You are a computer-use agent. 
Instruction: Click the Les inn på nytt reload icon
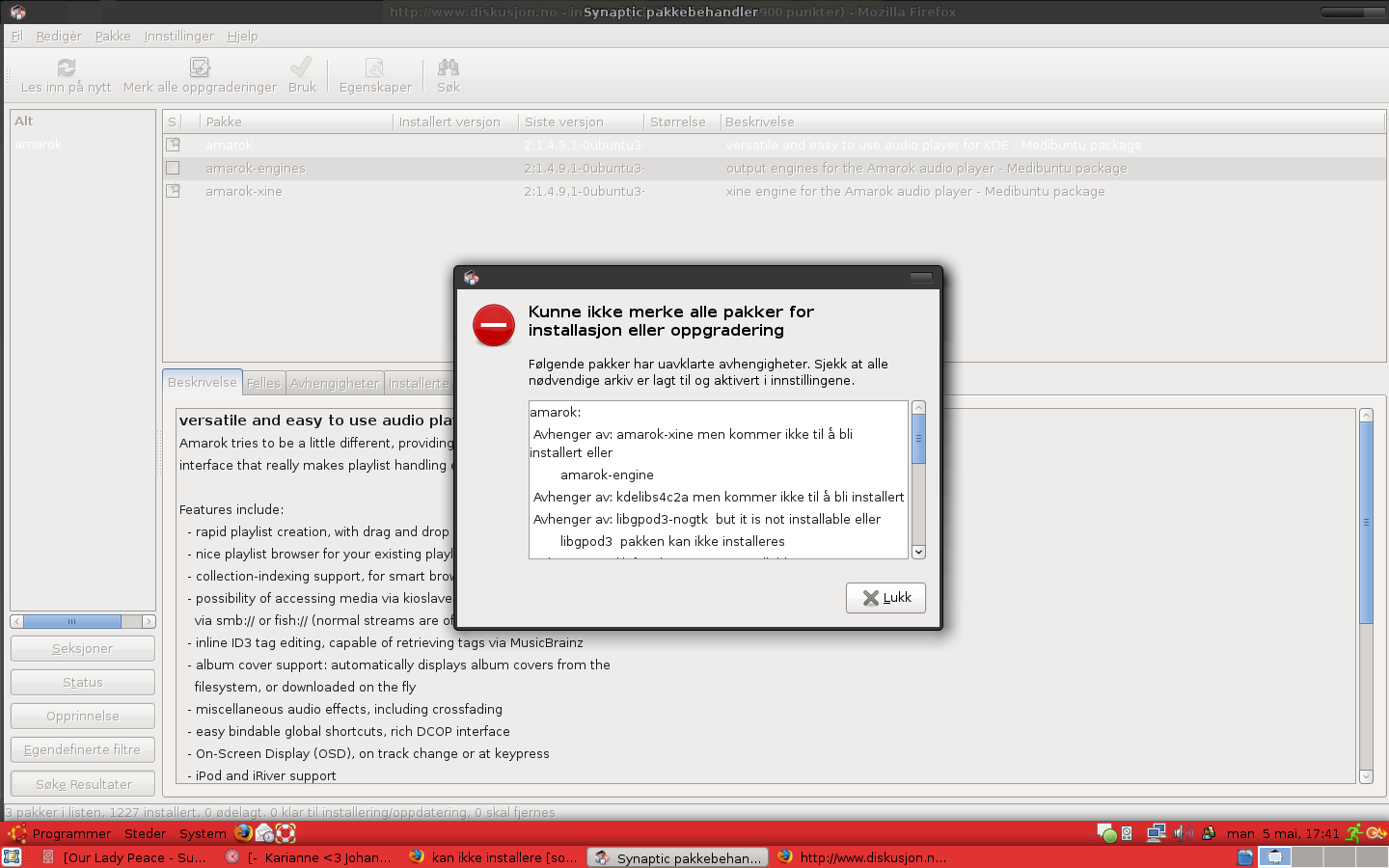click(66, 67)
